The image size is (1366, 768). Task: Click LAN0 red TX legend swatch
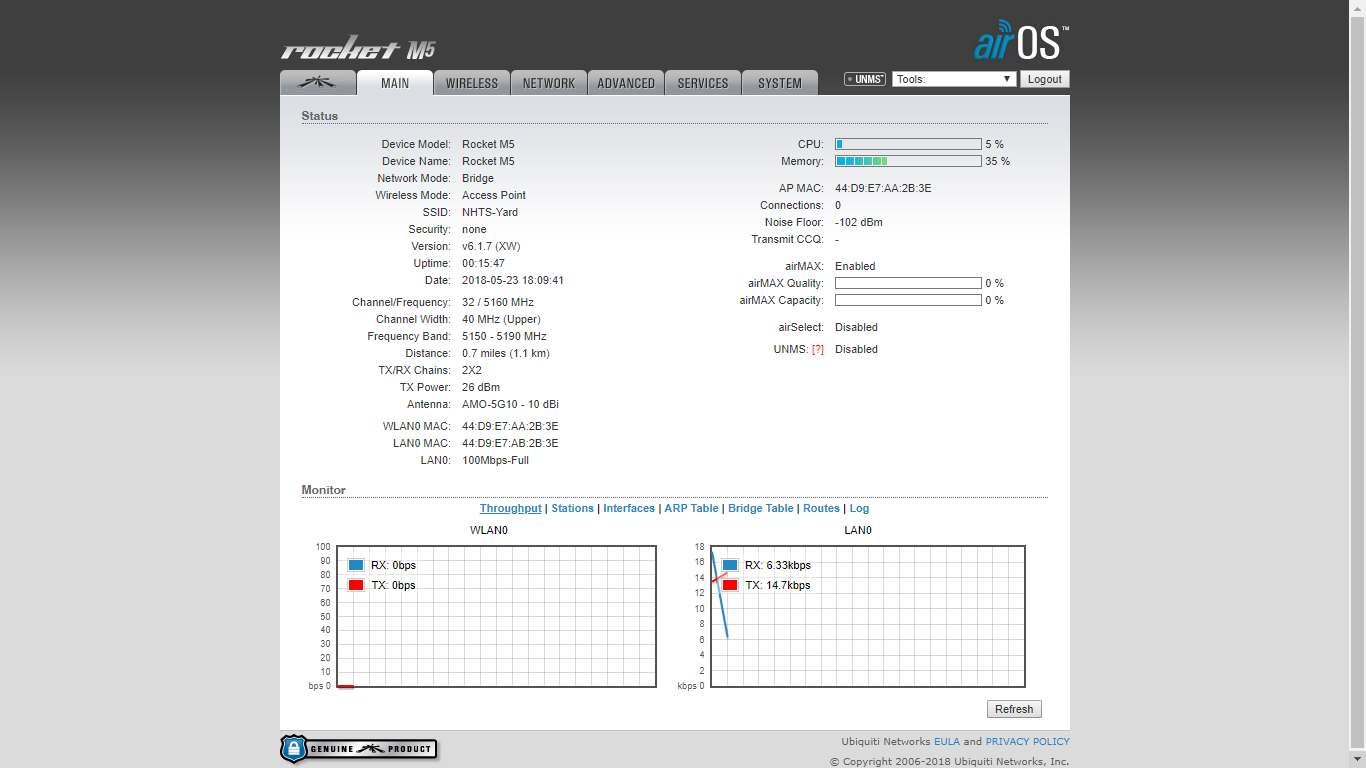tap(730, 585)
